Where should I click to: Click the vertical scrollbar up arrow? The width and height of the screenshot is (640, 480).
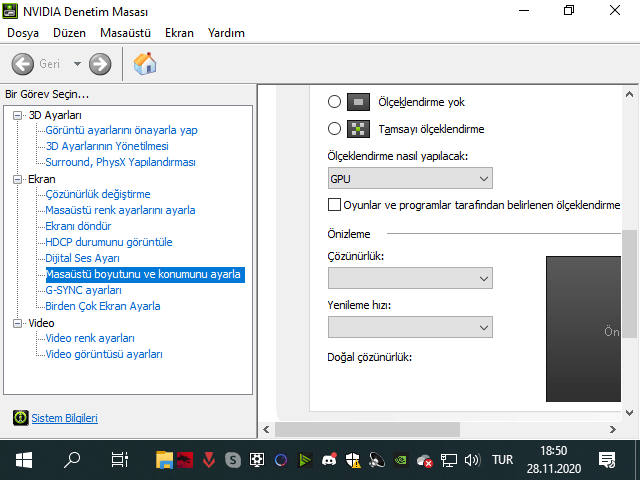pos(629,94)
